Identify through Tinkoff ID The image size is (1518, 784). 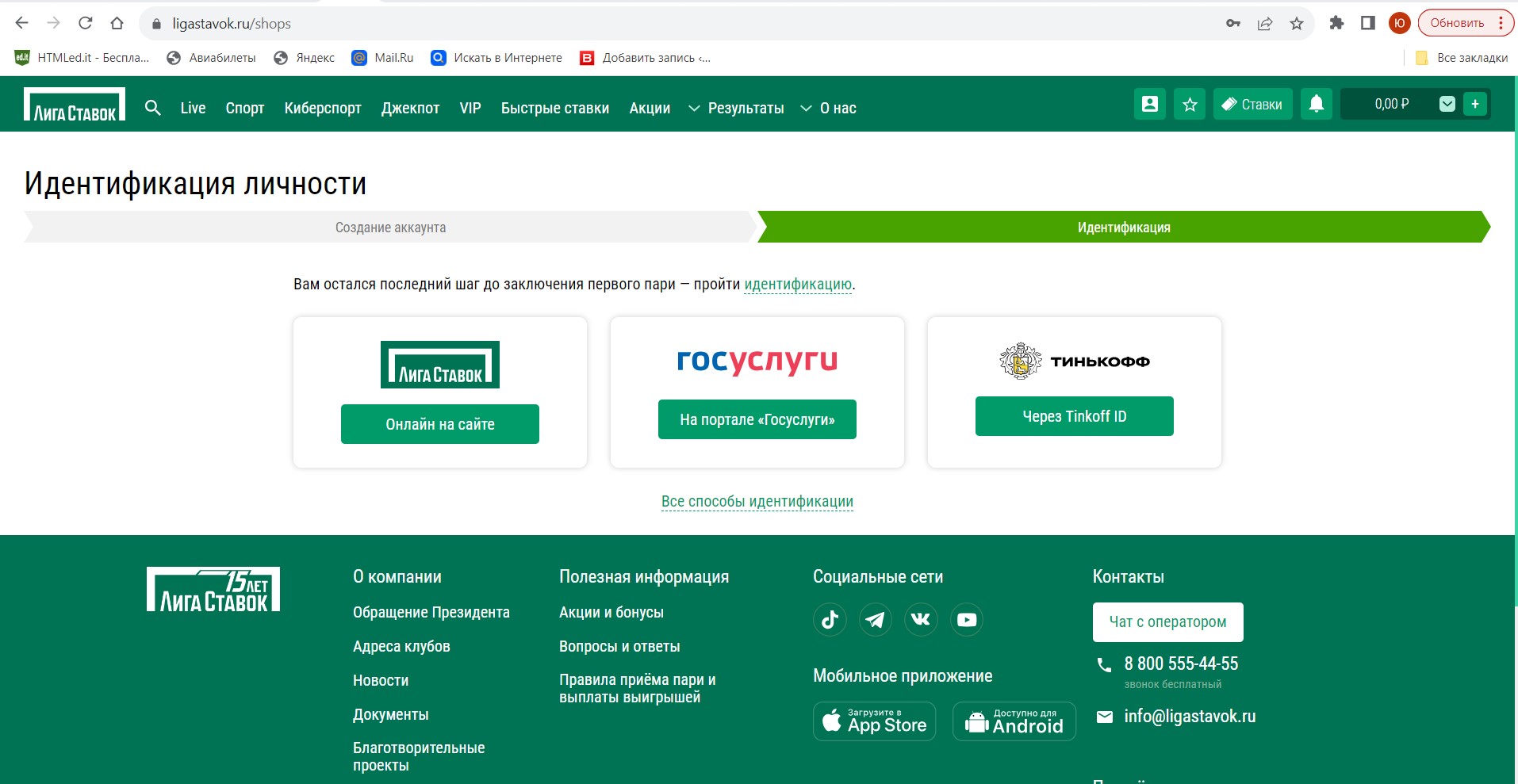(1074, 416)
